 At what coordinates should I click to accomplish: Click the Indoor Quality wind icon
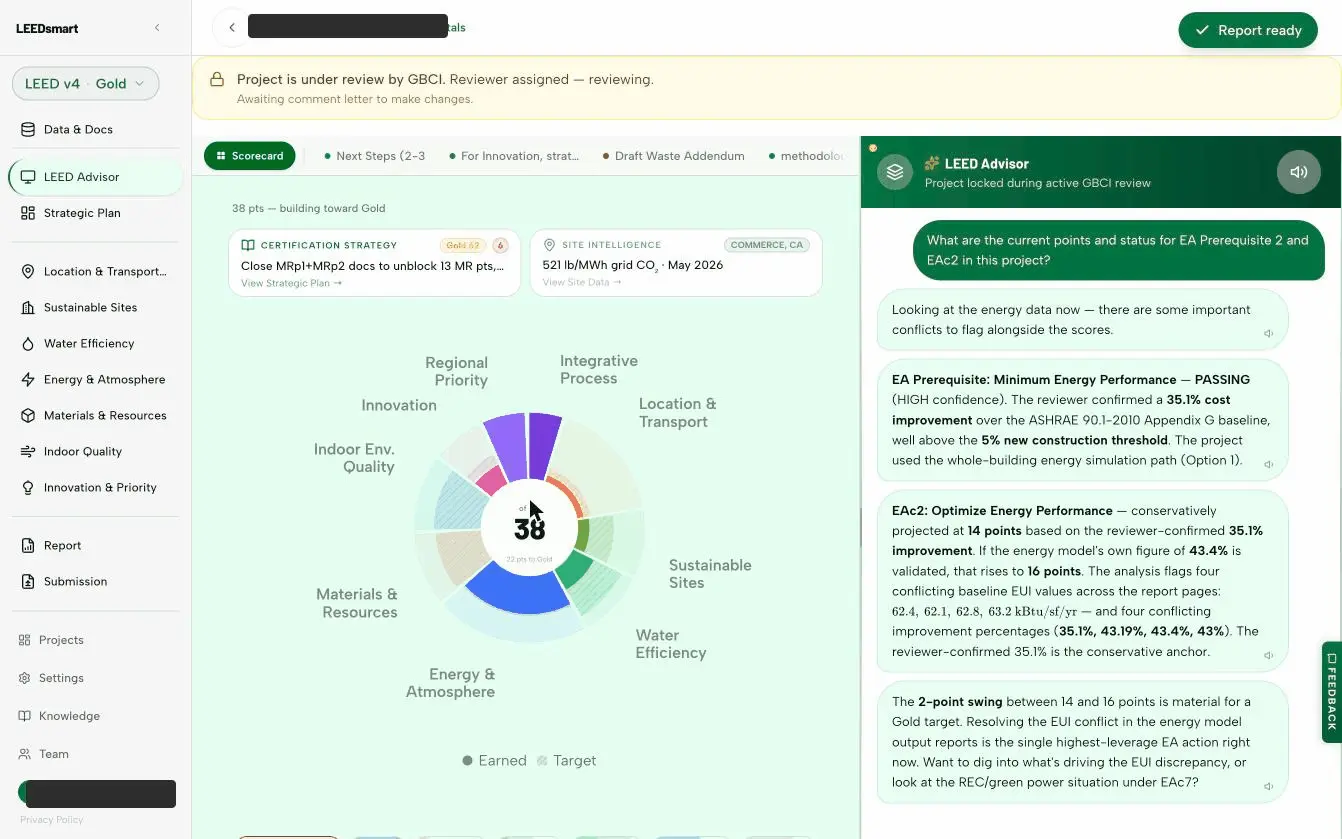coord(27,451)
